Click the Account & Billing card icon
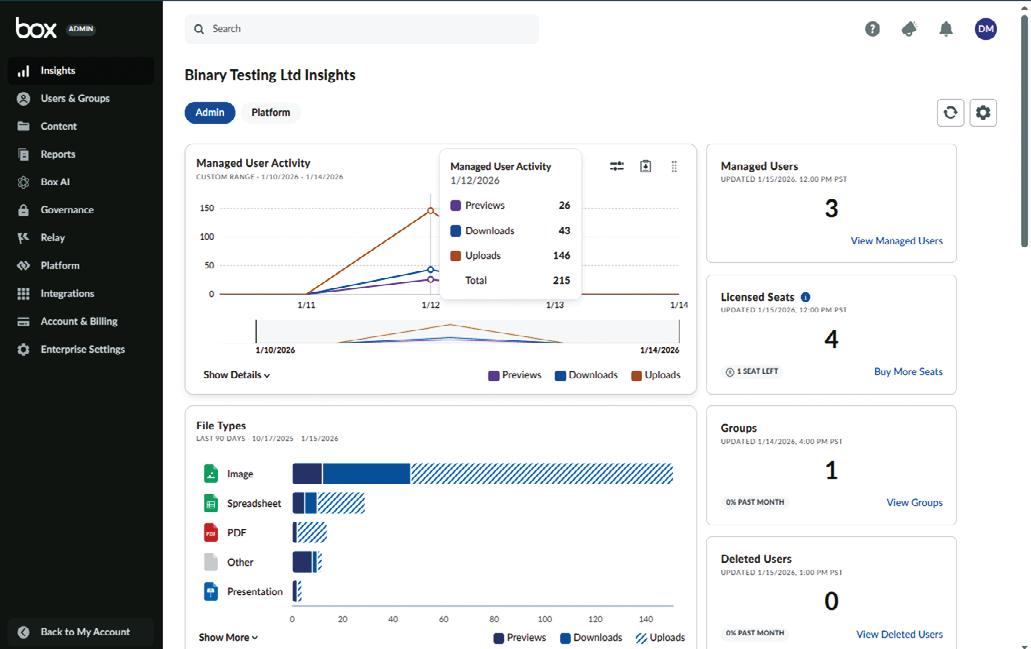 (23, 322)
